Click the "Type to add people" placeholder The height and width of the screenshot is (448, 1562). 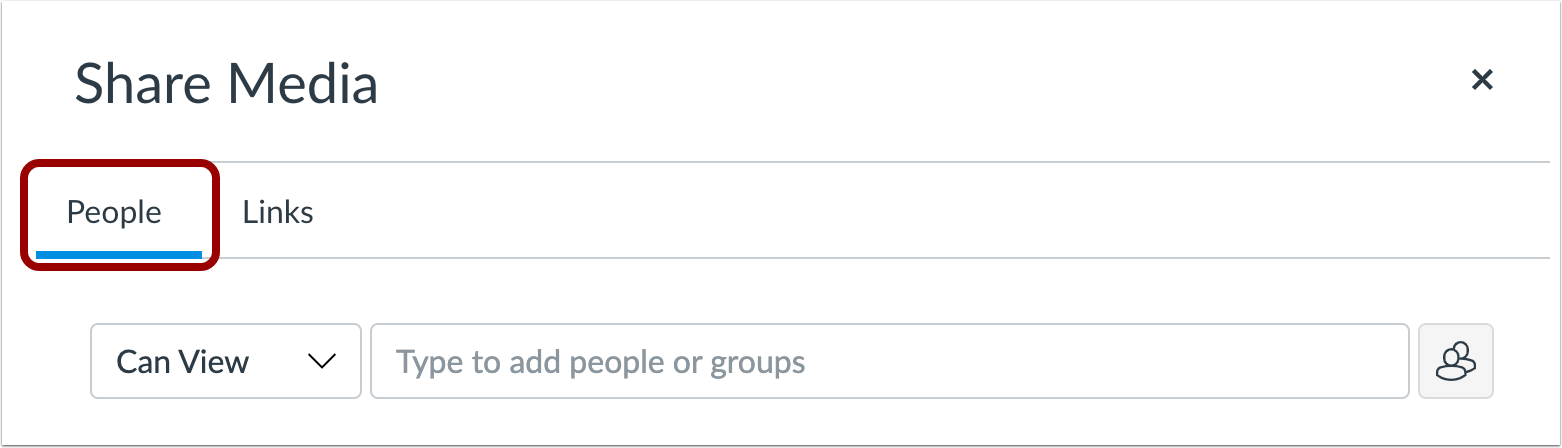tap(600, 361)
